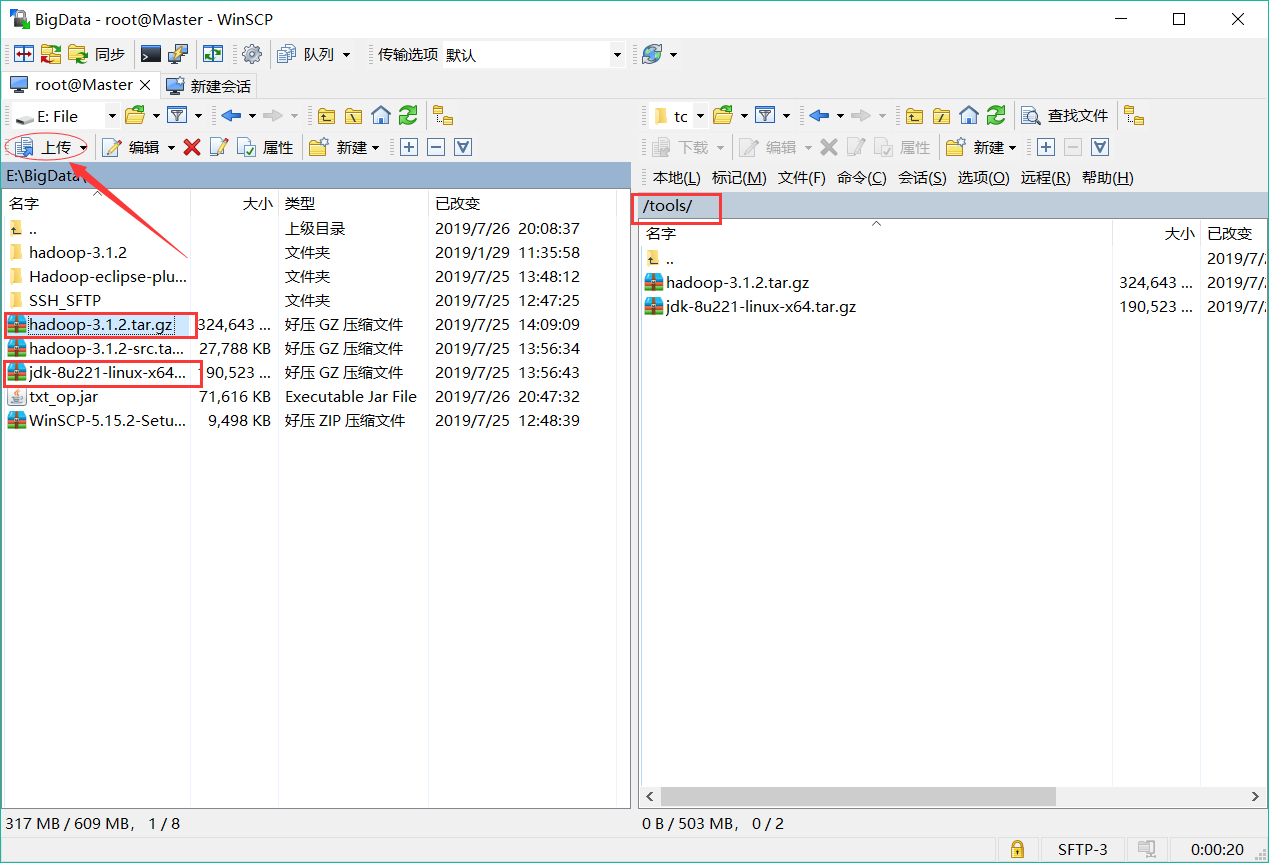
Task: Click the Compare Directories icon in top toolbar
Action: pos(23,54)
